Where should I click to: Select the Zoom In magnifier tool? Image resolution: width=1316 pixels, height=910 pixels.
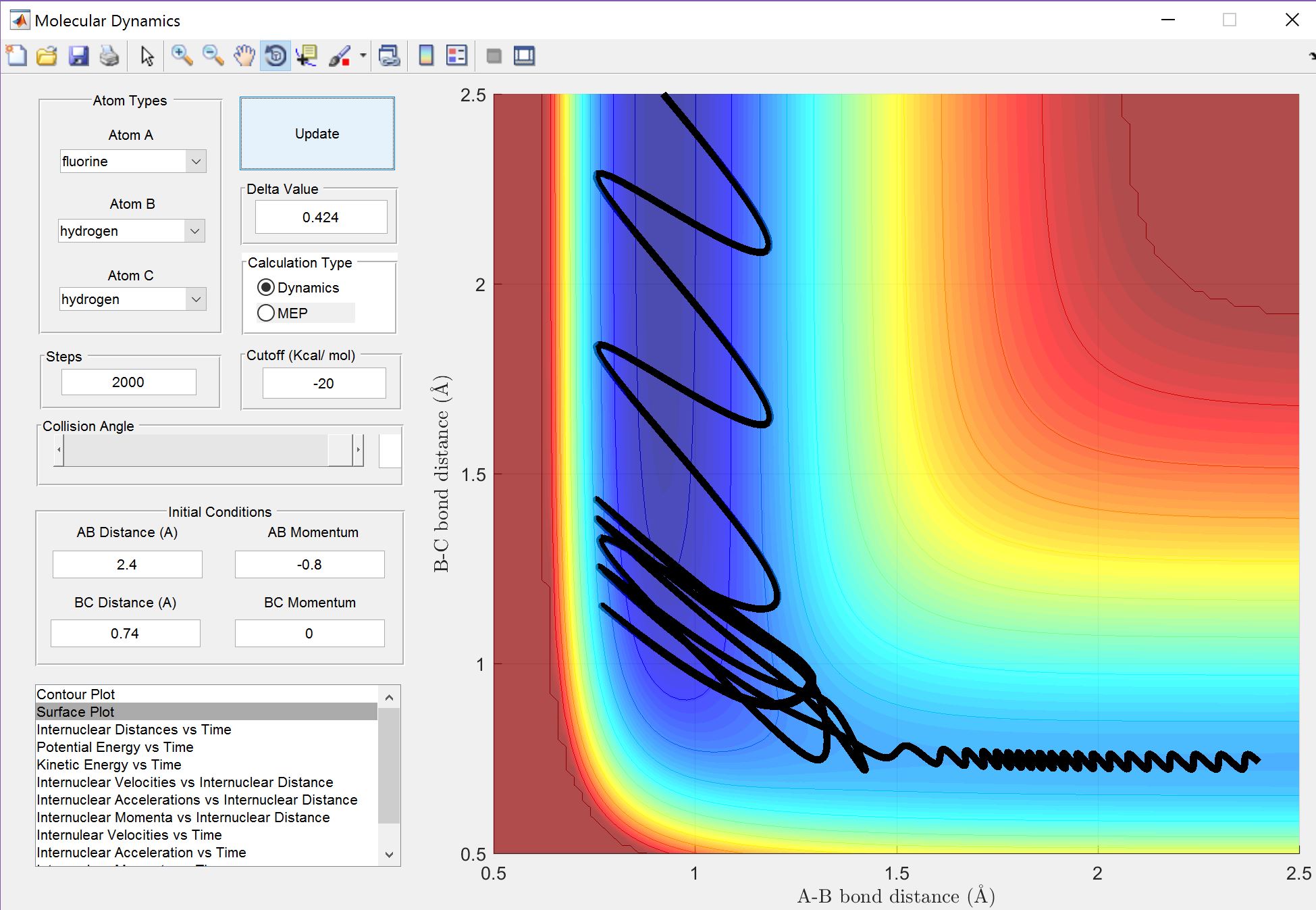[181, 56]
